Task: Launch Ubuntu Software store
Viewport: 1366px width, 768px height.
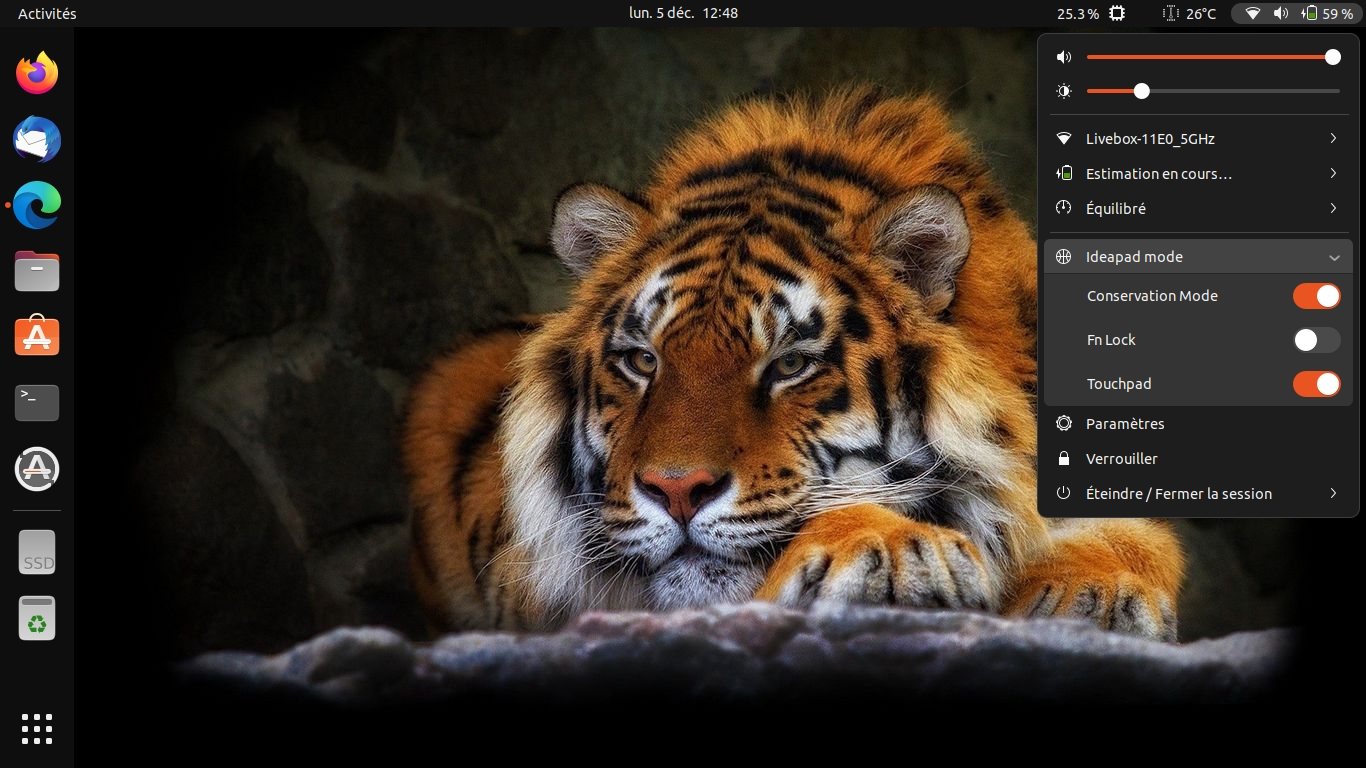Action: [37, 337]
